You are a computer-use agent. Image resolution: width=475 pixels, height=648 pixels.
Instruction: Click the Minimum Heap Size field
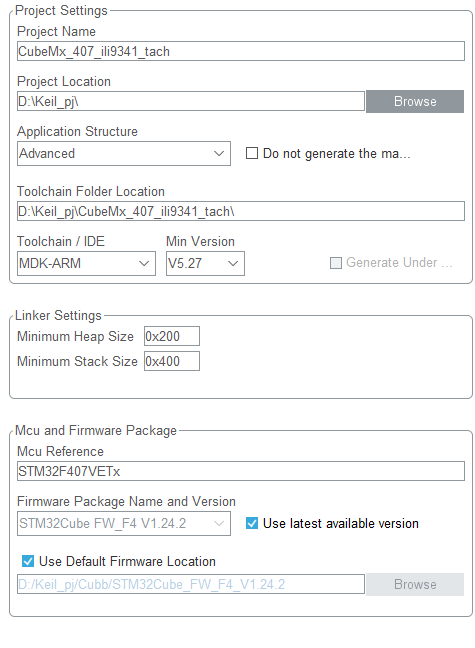click(x=172, y=336)
